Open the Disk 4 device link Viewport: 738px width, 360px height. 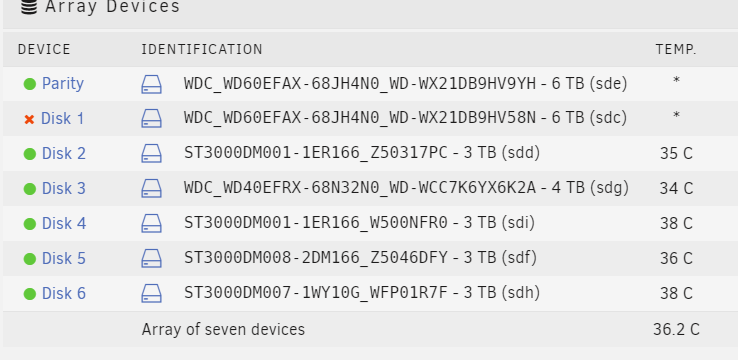click(64, 224)
